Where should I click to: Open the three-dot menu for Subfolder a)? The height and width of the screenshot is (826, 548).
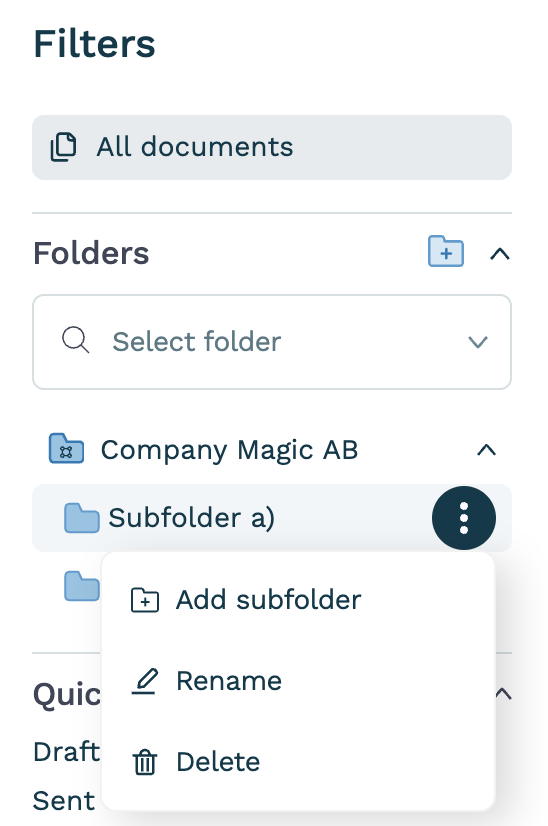(x=464, y=518)
